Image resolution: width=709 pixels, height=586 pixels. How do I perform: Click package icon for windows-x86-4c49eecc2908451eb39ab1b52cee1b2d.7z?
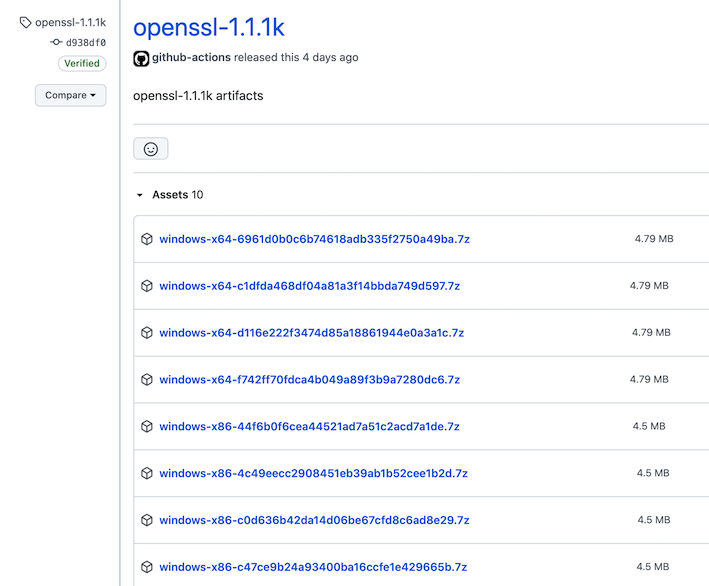point(147,473)
